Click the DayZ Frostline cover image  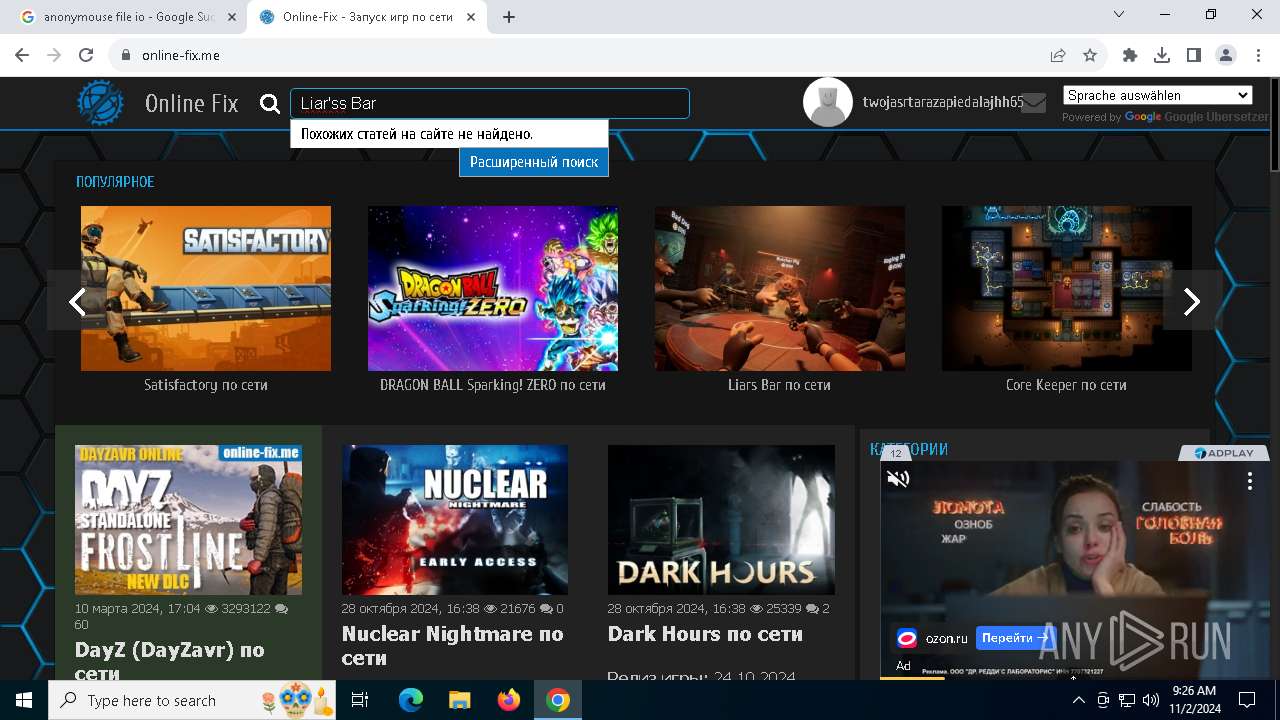tap(188, 520)
